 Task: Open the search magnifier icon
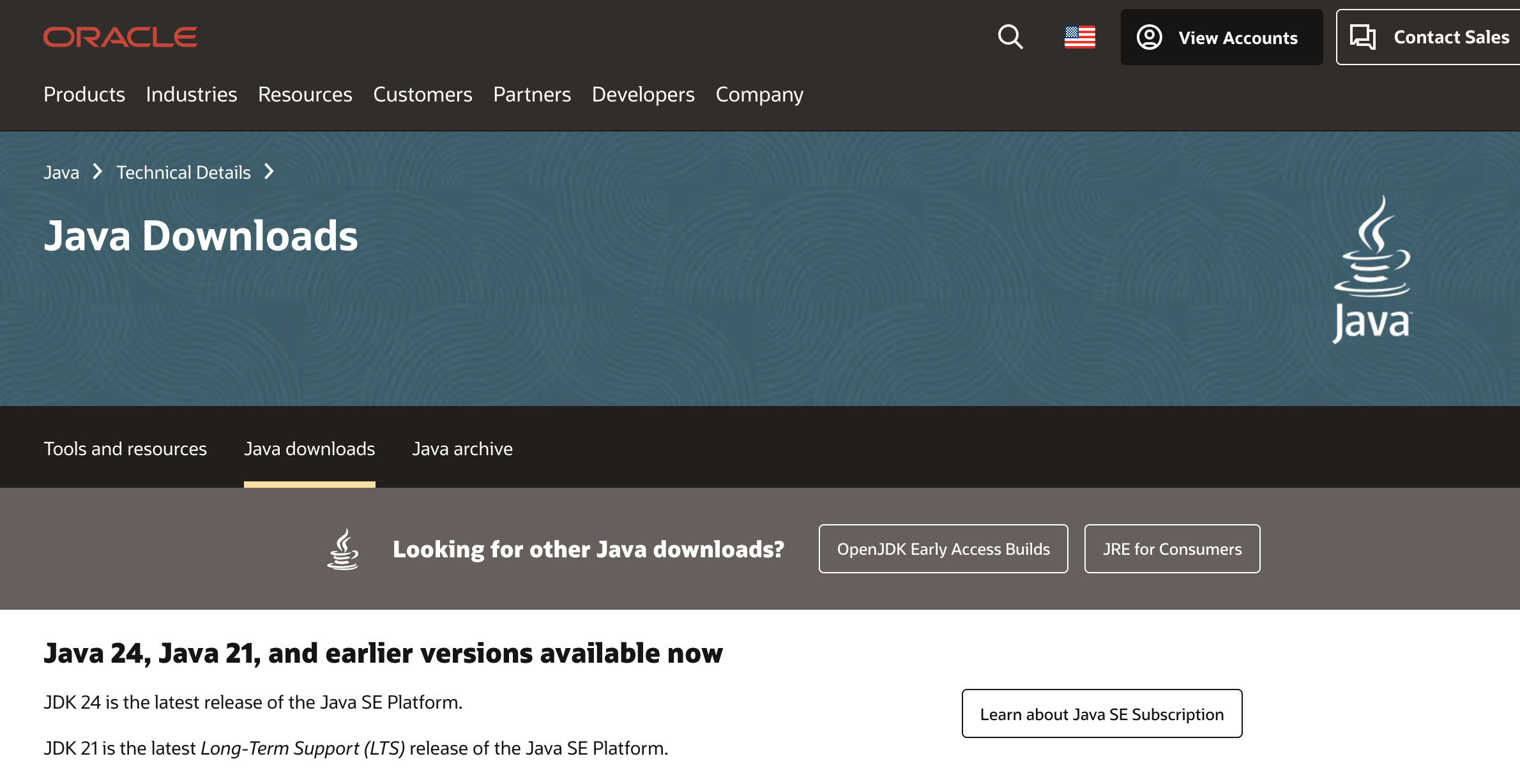(1010, 37)
